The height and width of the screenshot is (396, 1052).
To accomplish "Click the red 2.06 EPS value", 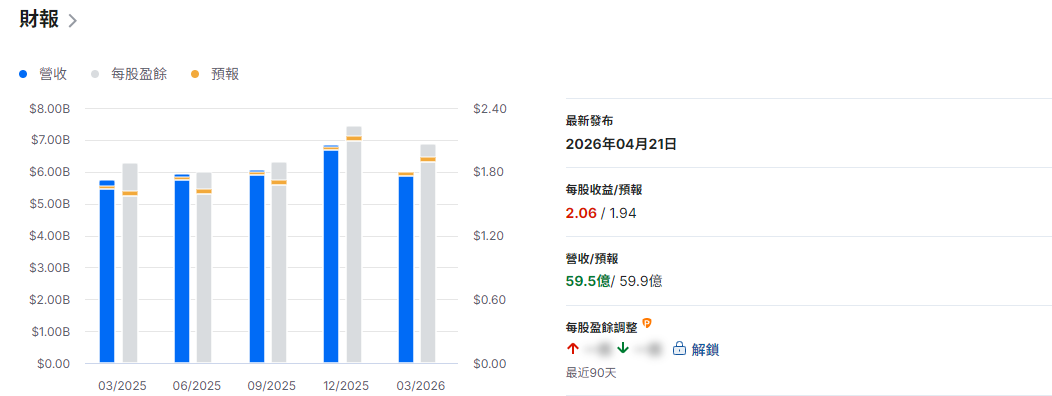I will 580,213.
